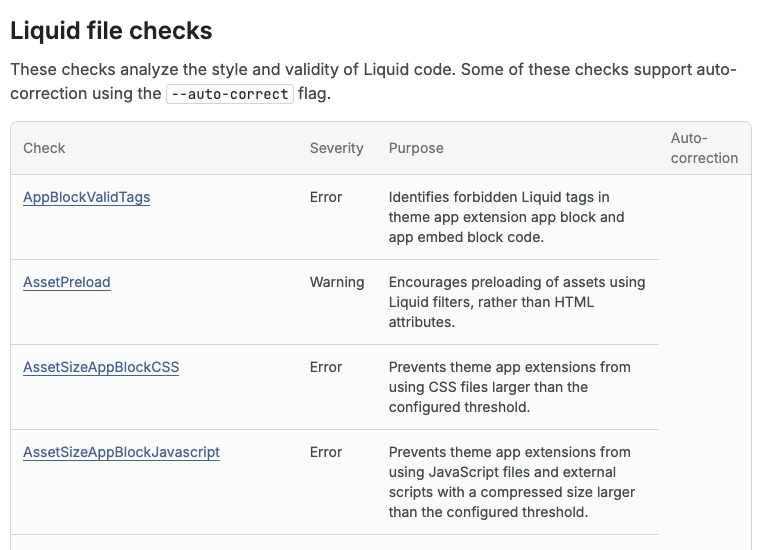The height and width of the screenshot is (550, 760).
Task: Click the 'Encourages preloading of assets' description
Action: click(517, 302)
